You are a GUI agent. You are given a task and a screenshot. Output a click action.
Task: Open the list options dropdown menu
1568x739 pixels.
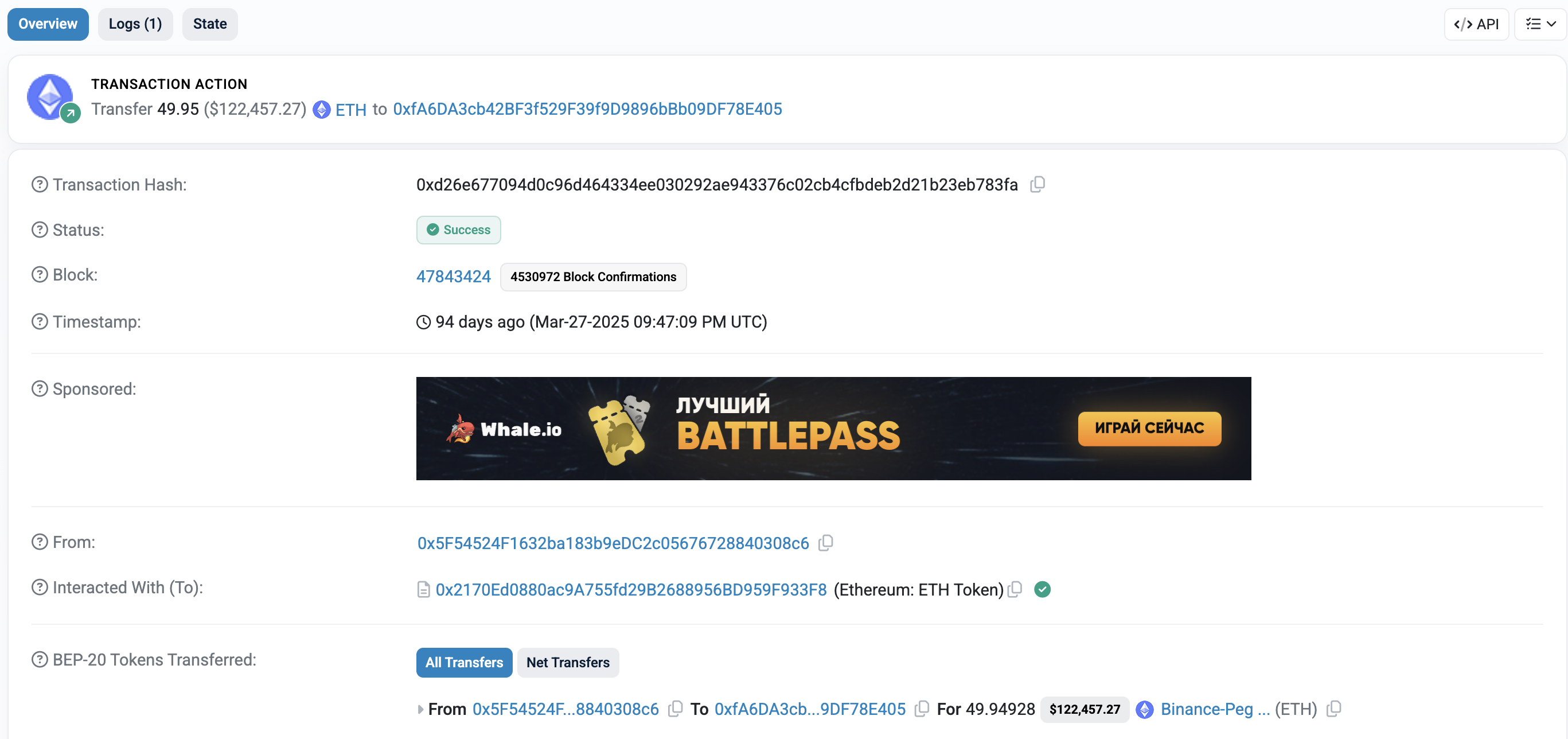[x=1540, y=24]
